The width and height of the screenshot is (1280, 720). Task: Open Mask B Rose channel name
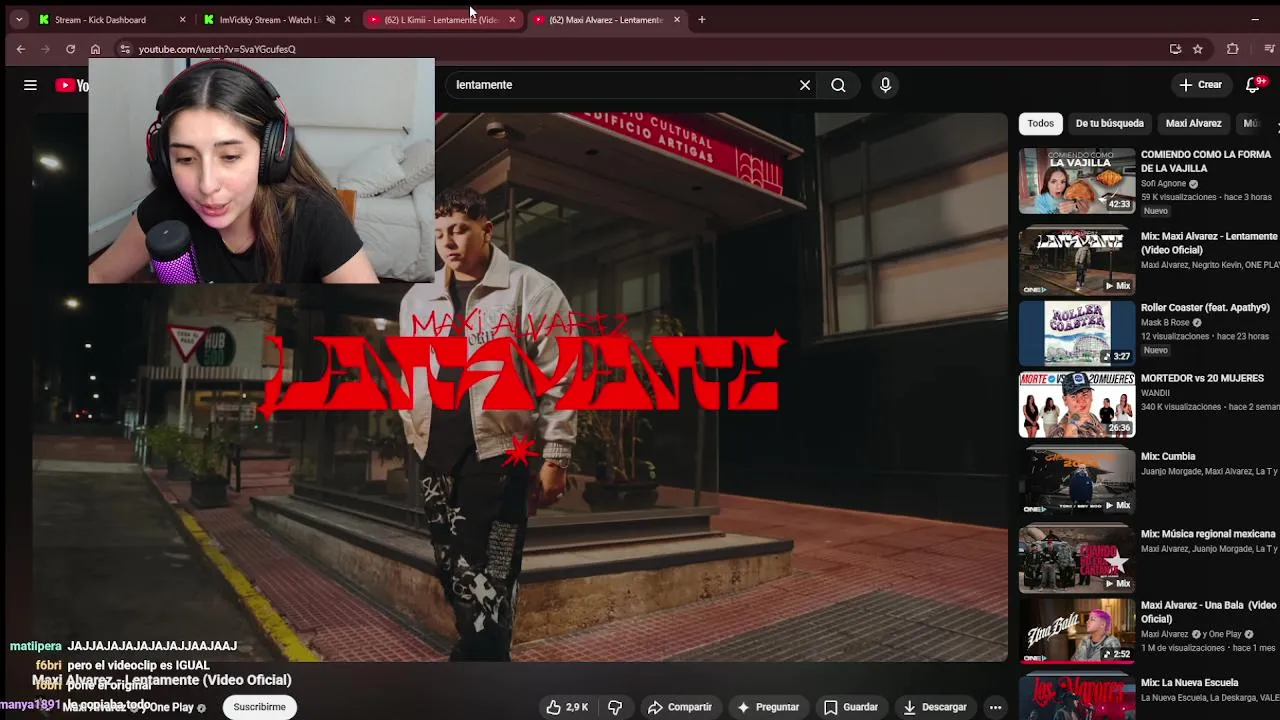click(1165, 323)
